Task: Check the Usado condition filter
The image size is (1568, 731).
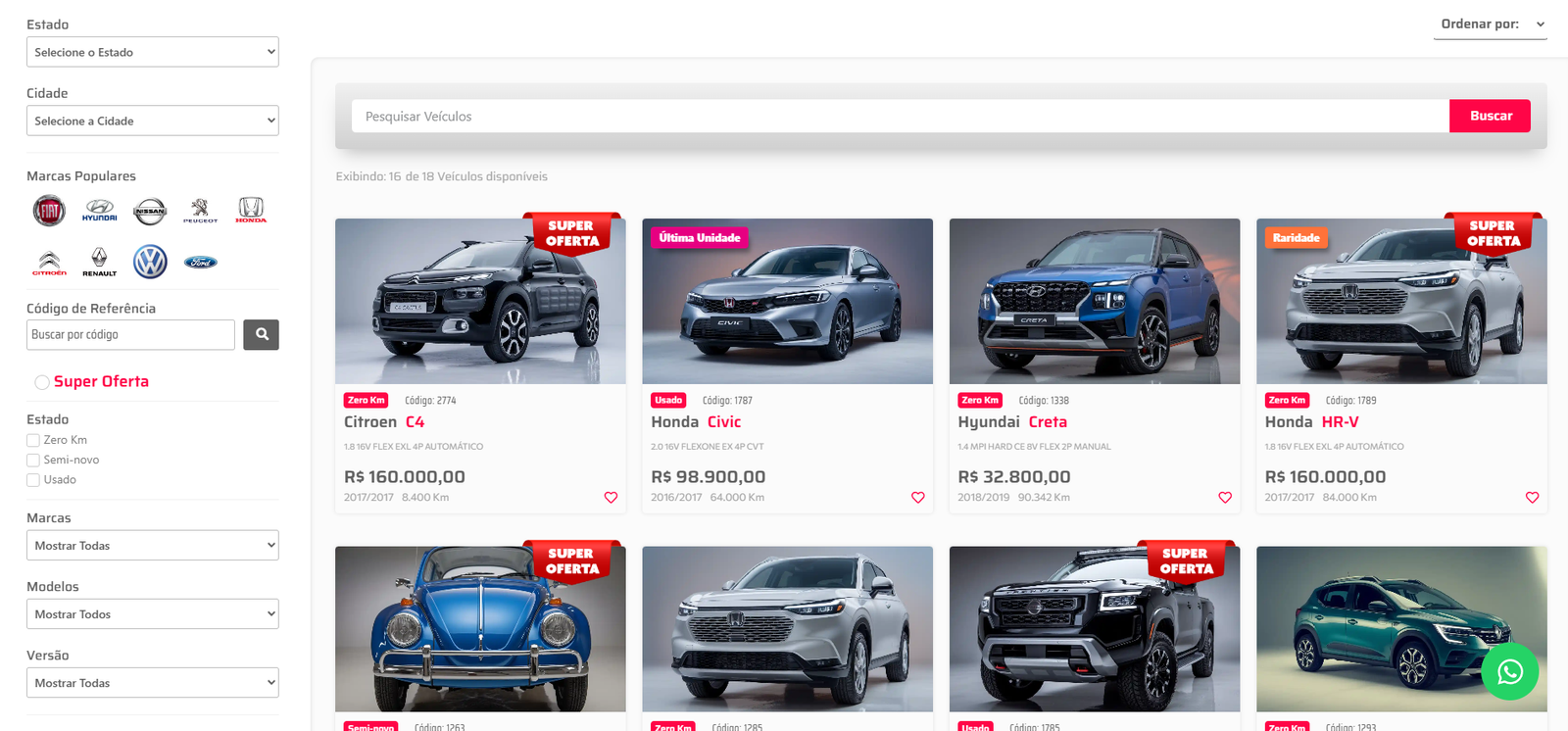Action: click(33, 479)
